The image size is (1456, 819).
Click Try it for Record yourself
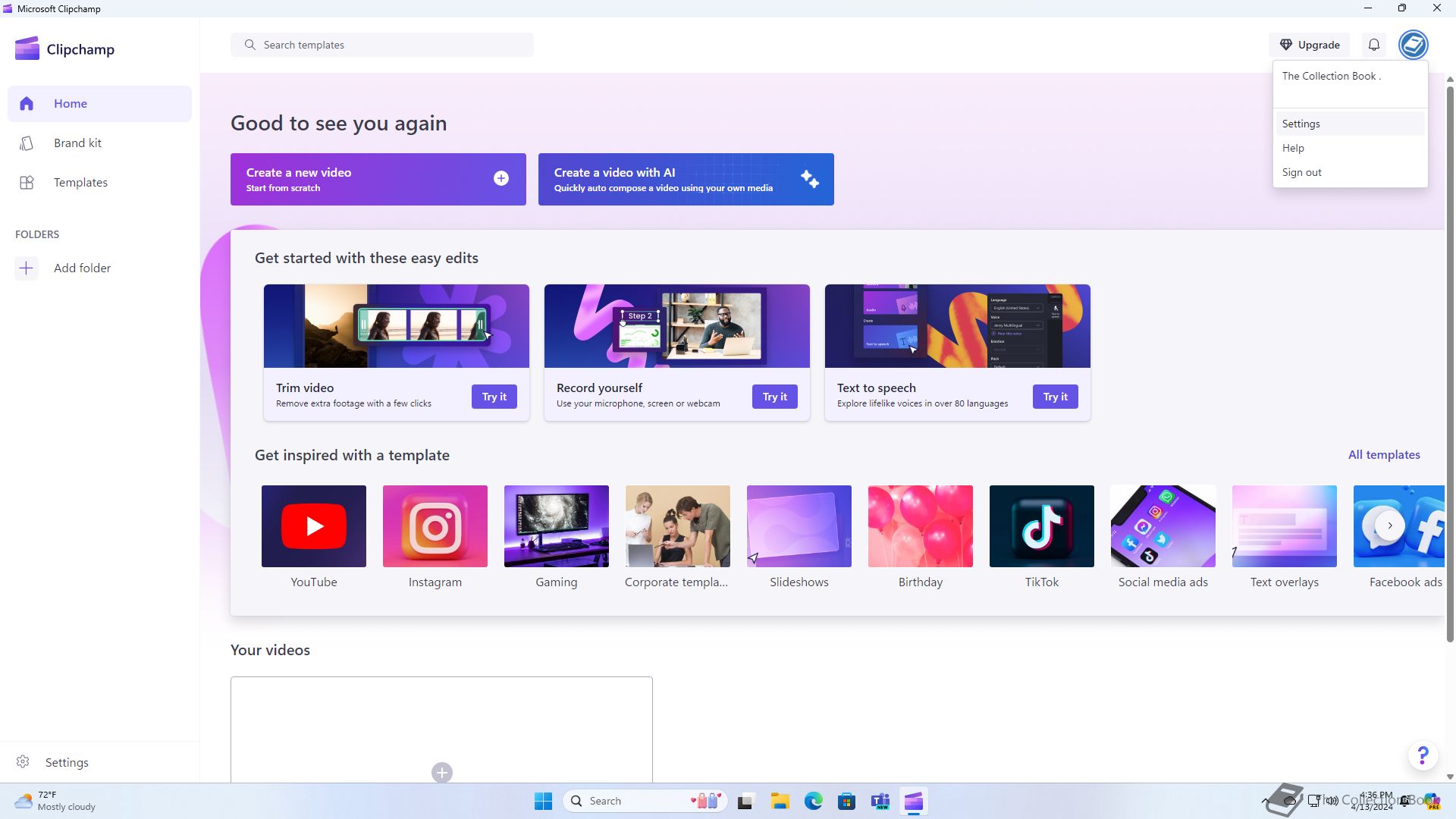tap(775, 397)
